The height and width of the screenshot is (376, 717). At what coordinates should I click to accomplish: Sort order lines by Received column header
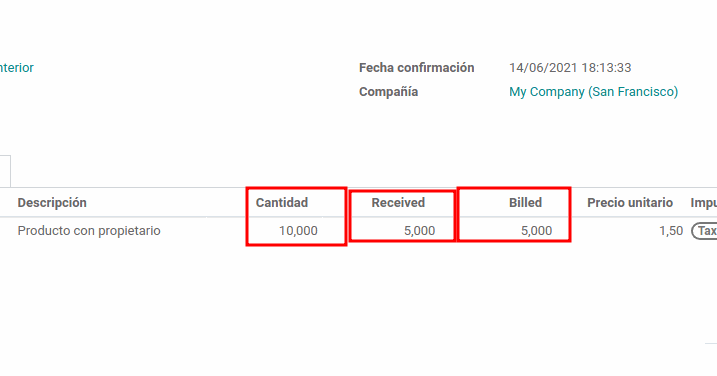click(x=398, y=203)
